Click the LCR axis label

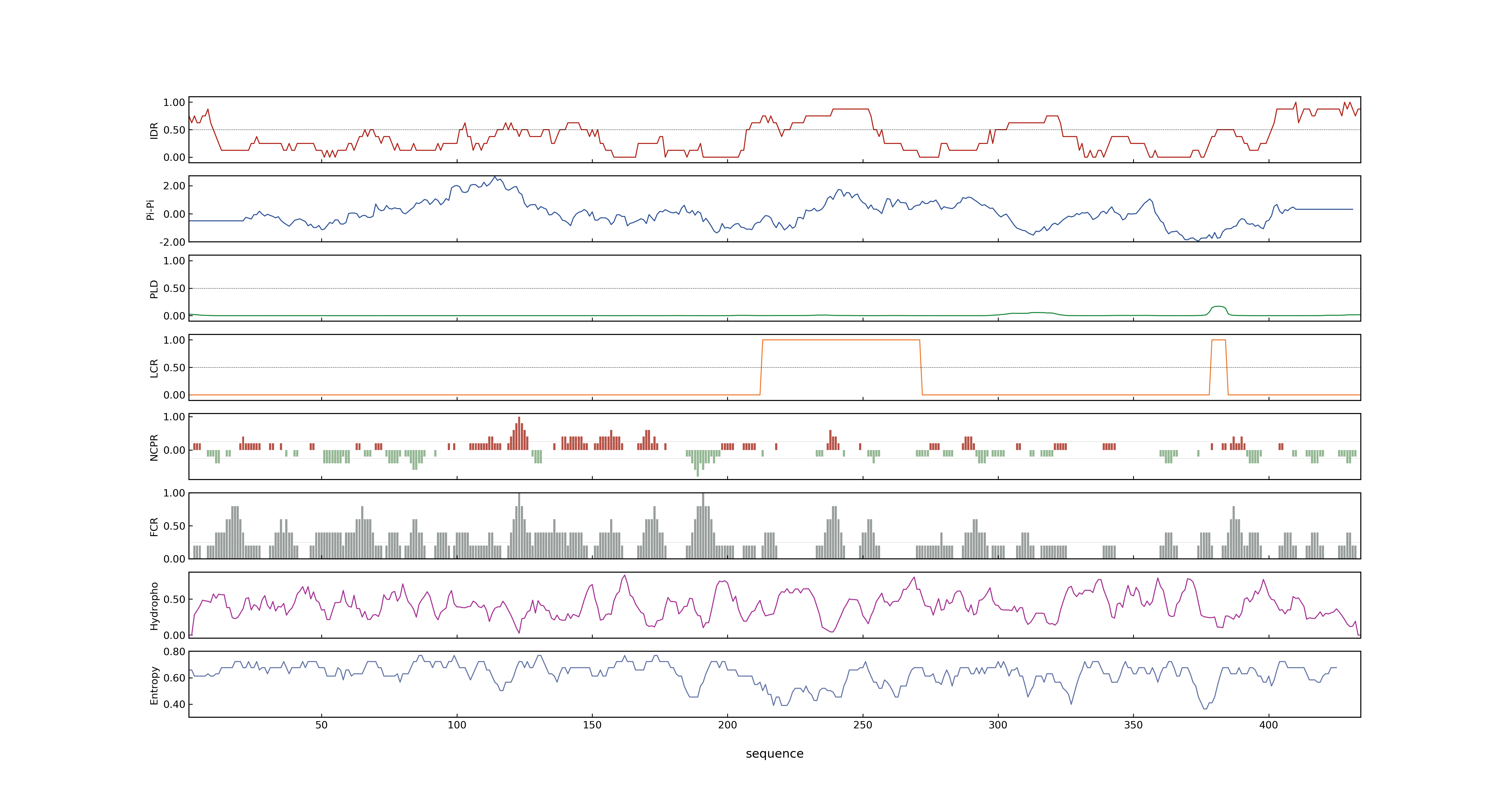point(154,368)
